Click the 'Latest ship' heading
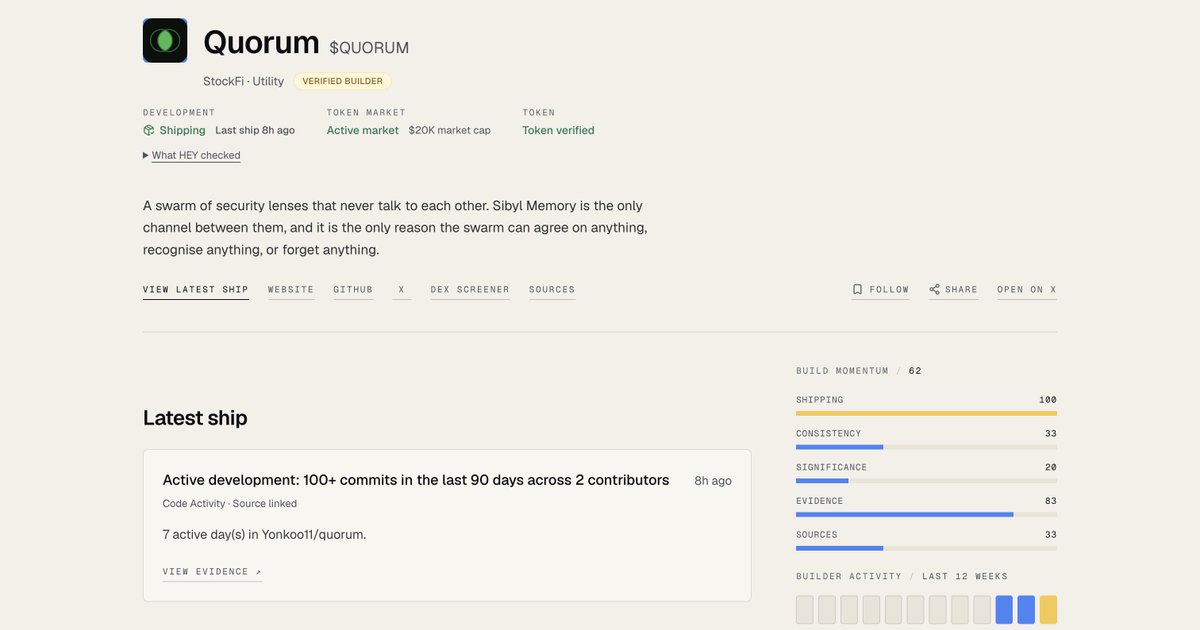The image size is (1200, 630). pos(195,418)
